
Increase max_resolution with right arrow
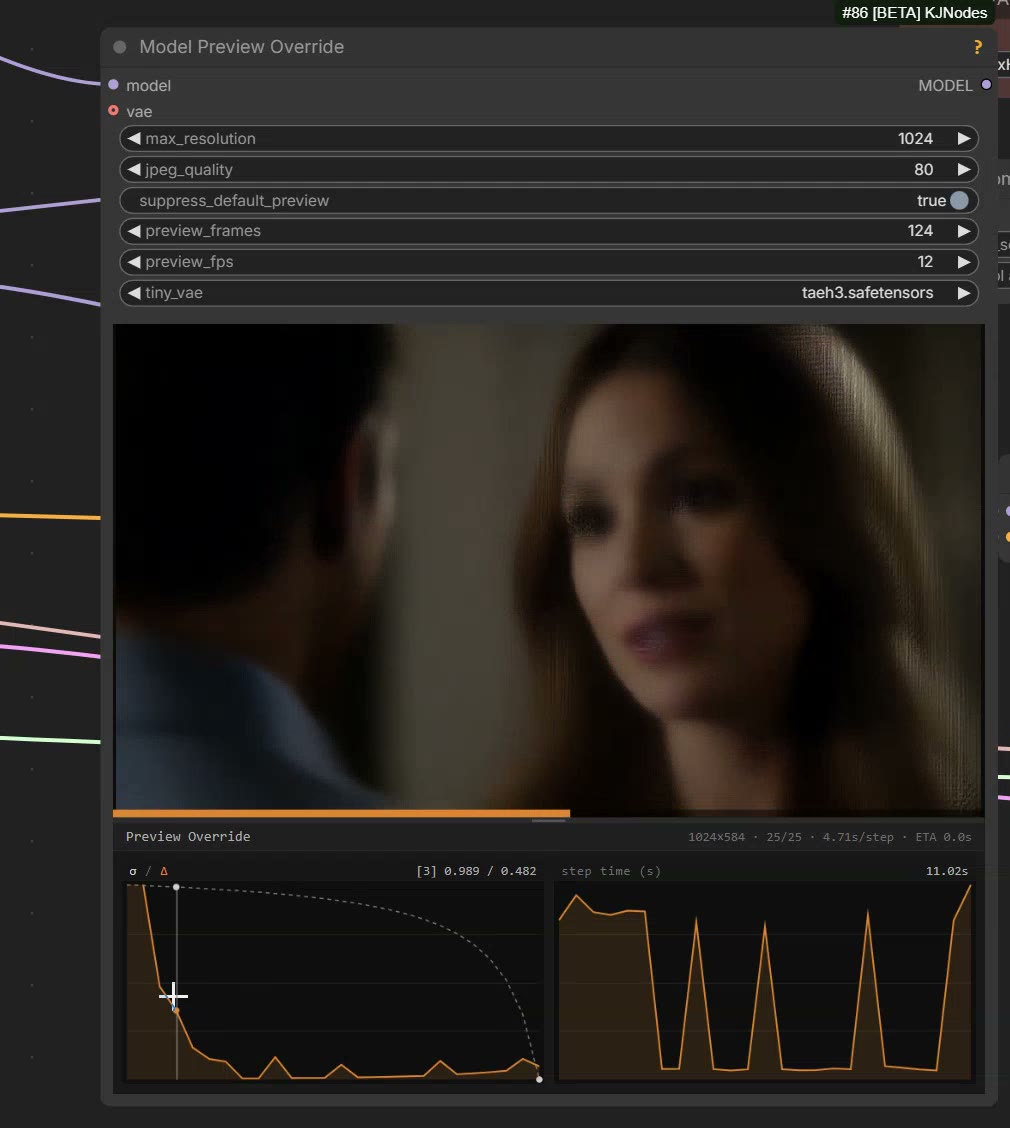964,138
